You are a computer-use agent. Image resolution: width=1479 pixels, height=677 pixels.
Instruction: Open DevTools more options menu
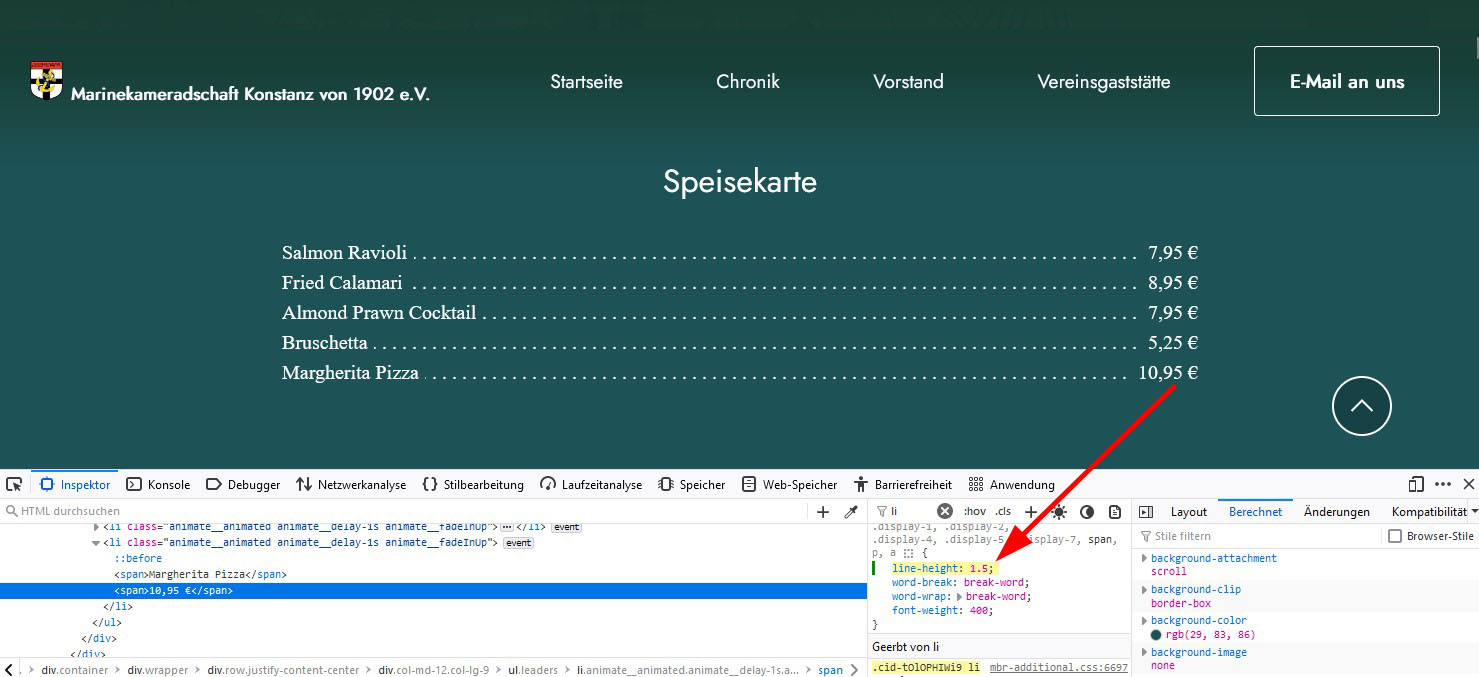pos(1443,485)
